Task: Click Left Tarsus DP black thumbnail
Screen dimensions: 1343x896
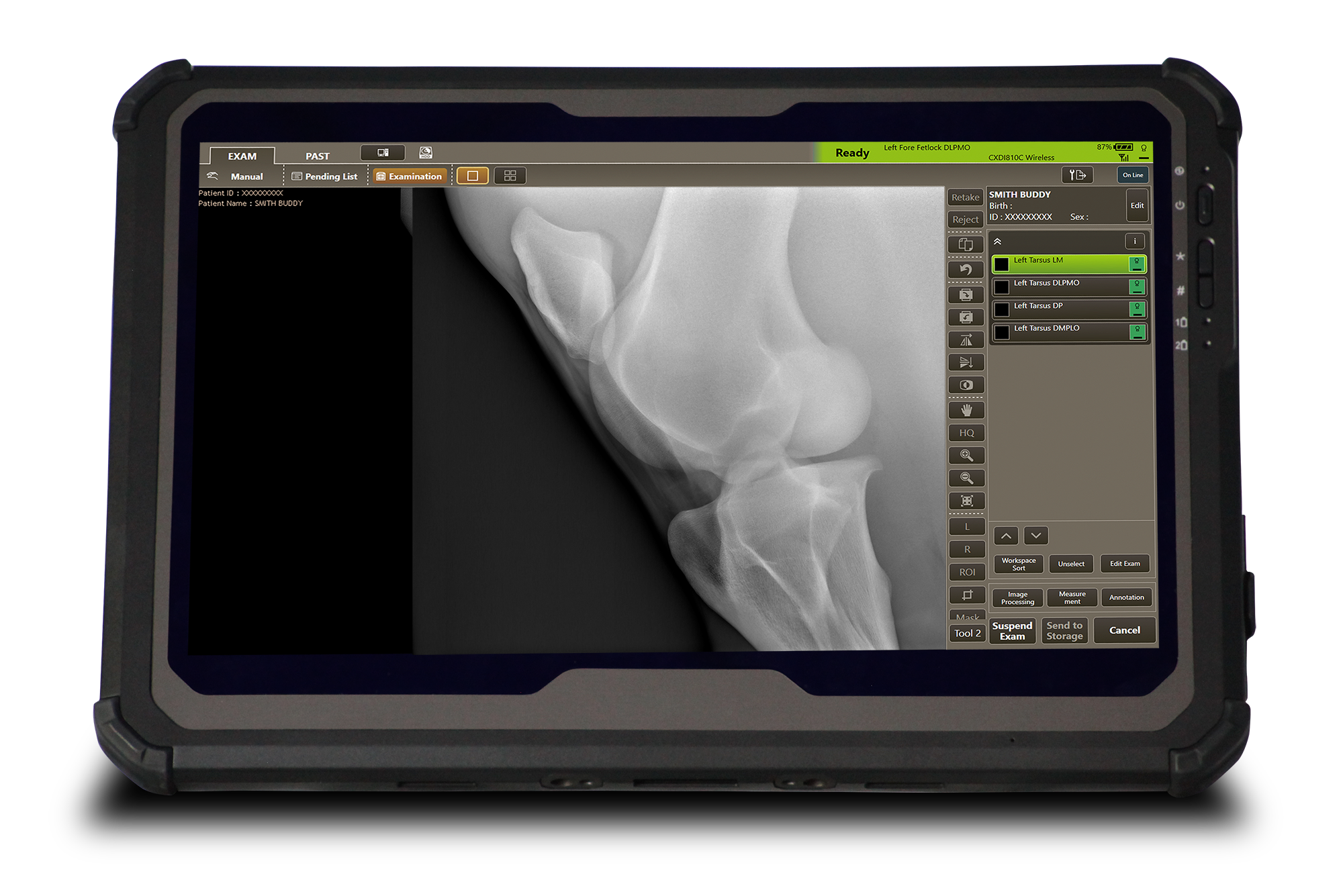Action: tap(1002, 309)
